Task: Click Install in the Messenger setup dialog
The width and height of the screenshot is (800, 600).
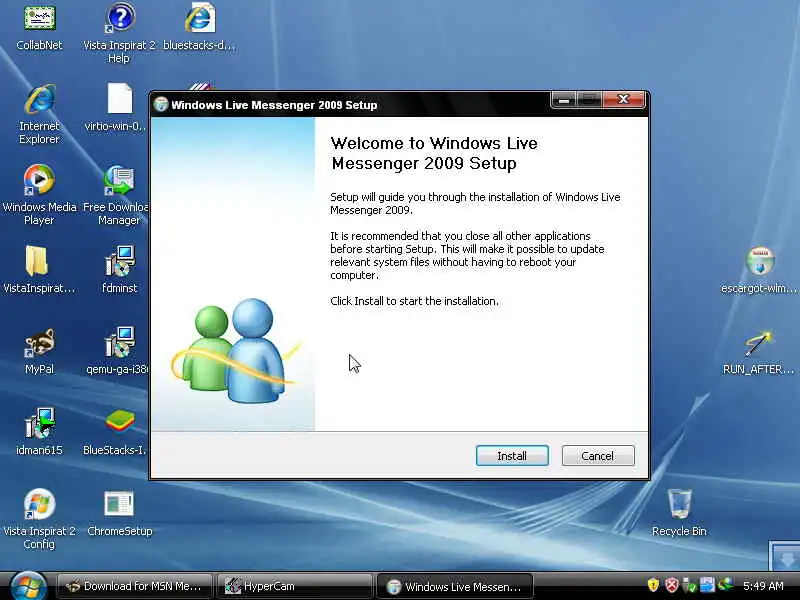Action: [x=512, y=456]
